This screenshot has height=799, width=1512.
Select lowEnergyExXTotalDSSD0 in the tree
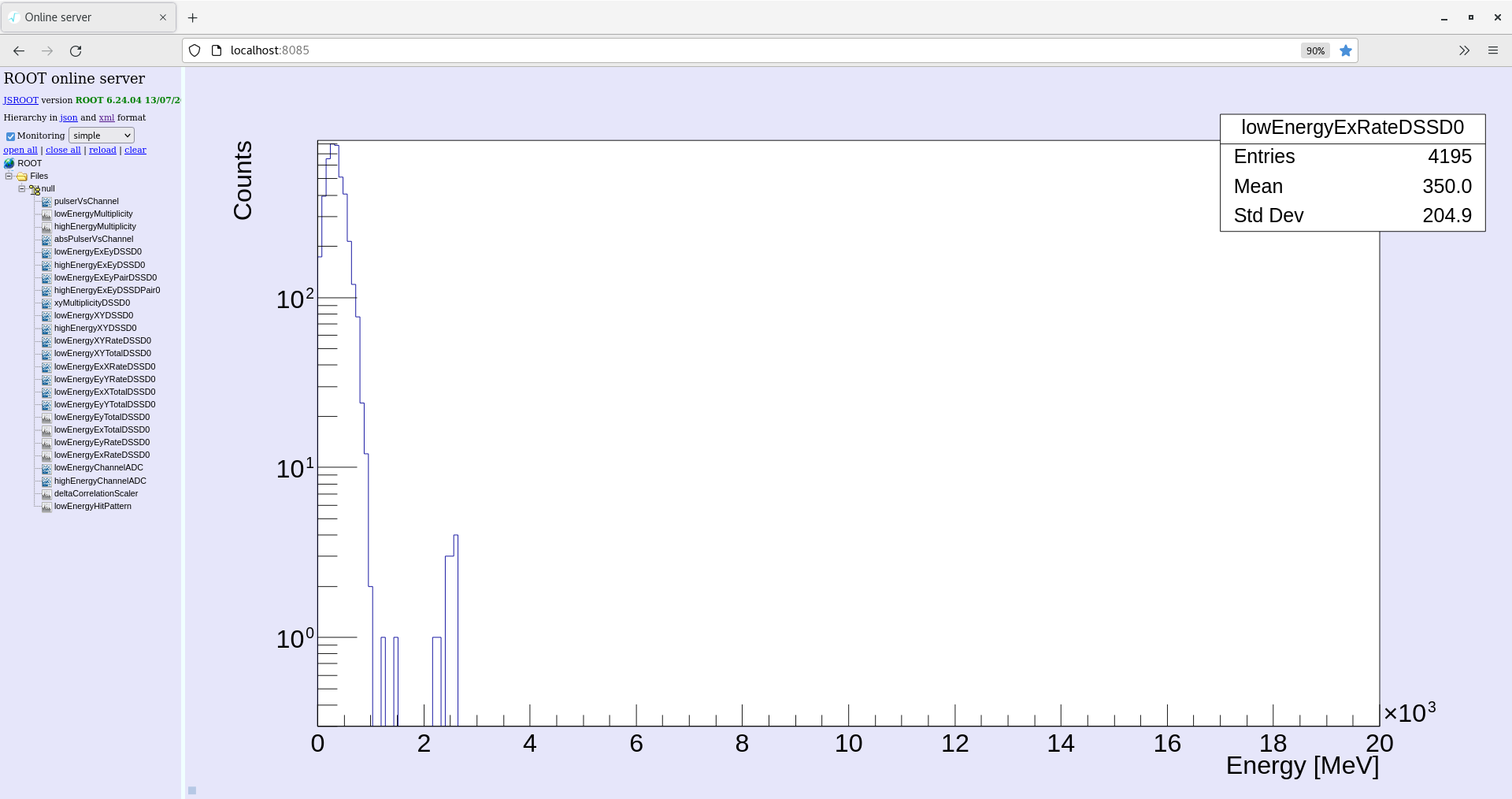pyautogui.click(x=105, y=392)
